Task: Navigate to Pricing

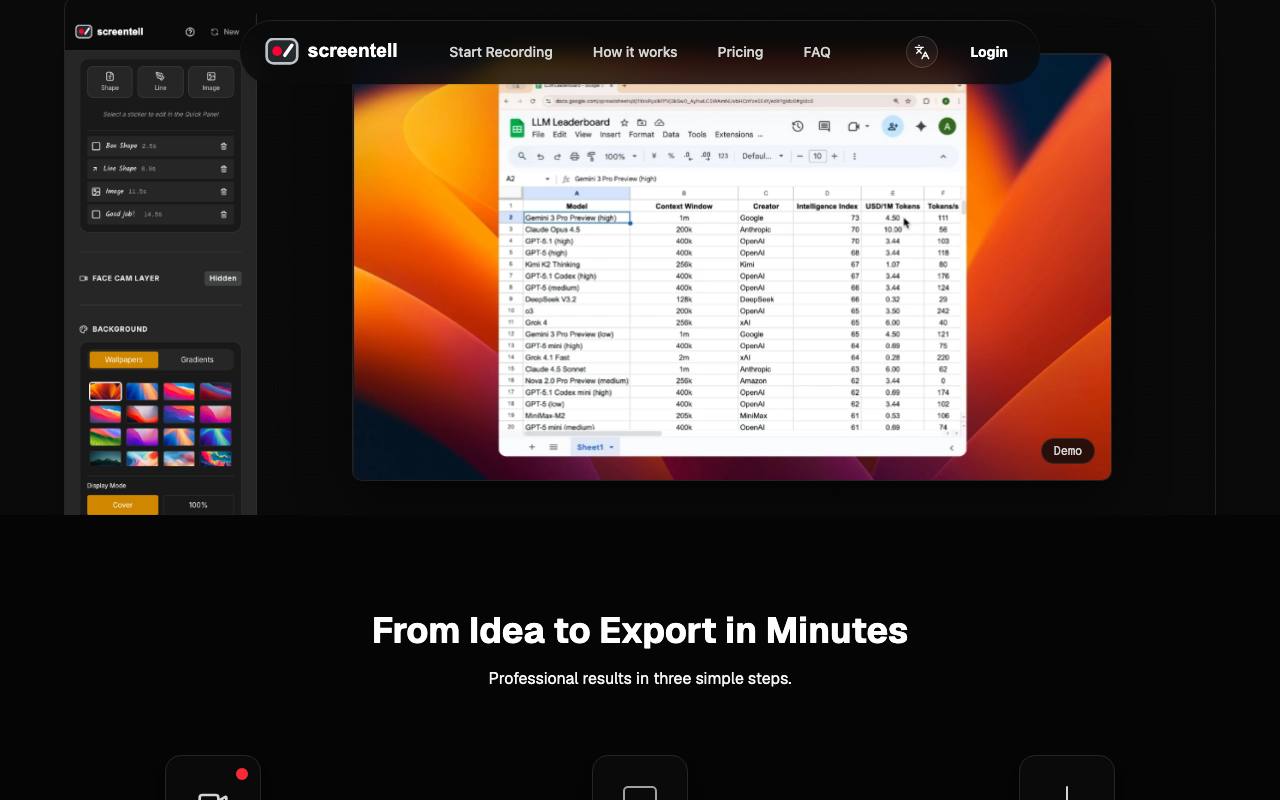Action: [740, 52]
